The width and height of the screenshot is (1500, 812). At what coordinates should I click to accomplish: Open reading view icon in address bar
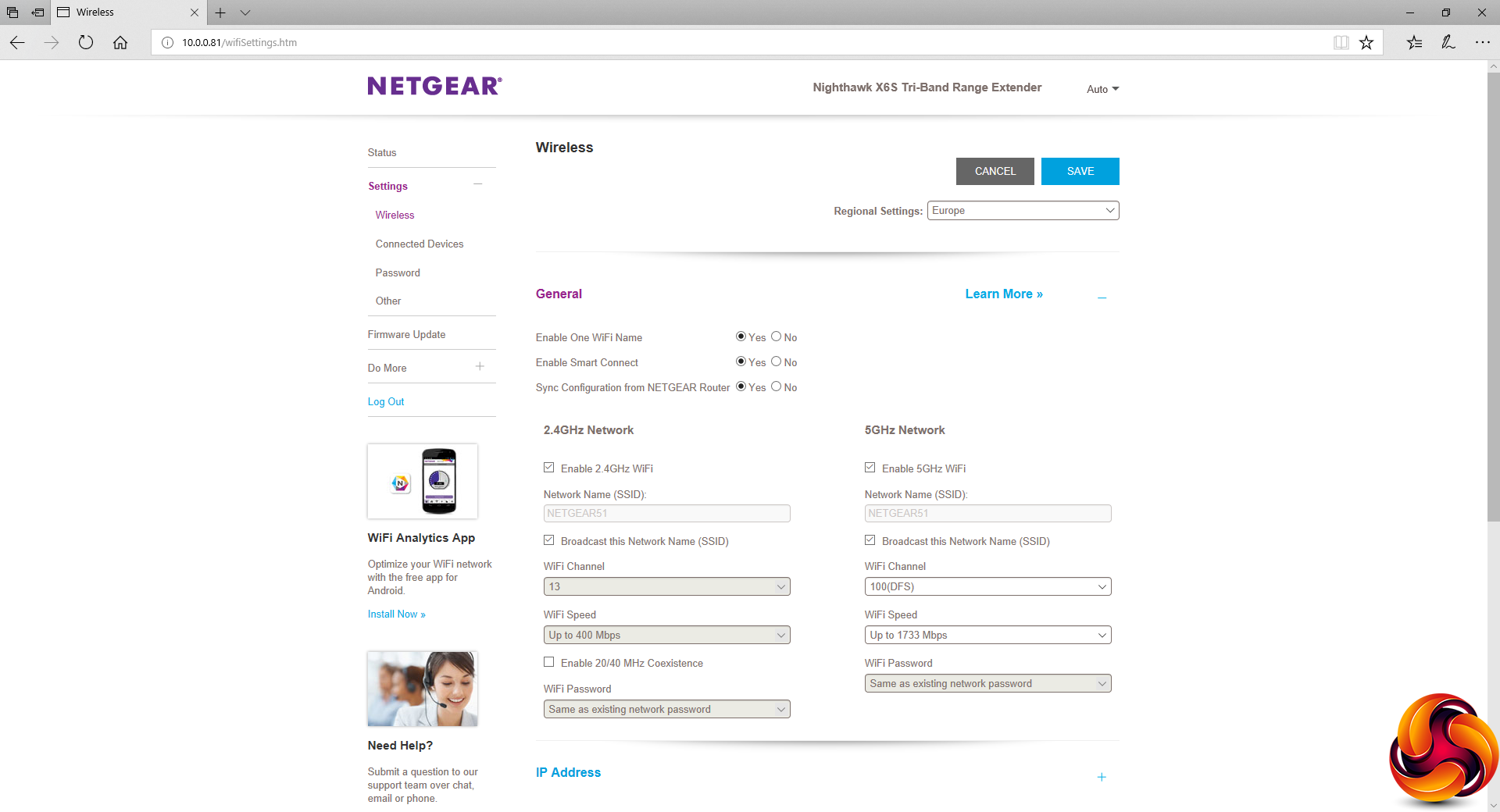[1341, 43]
